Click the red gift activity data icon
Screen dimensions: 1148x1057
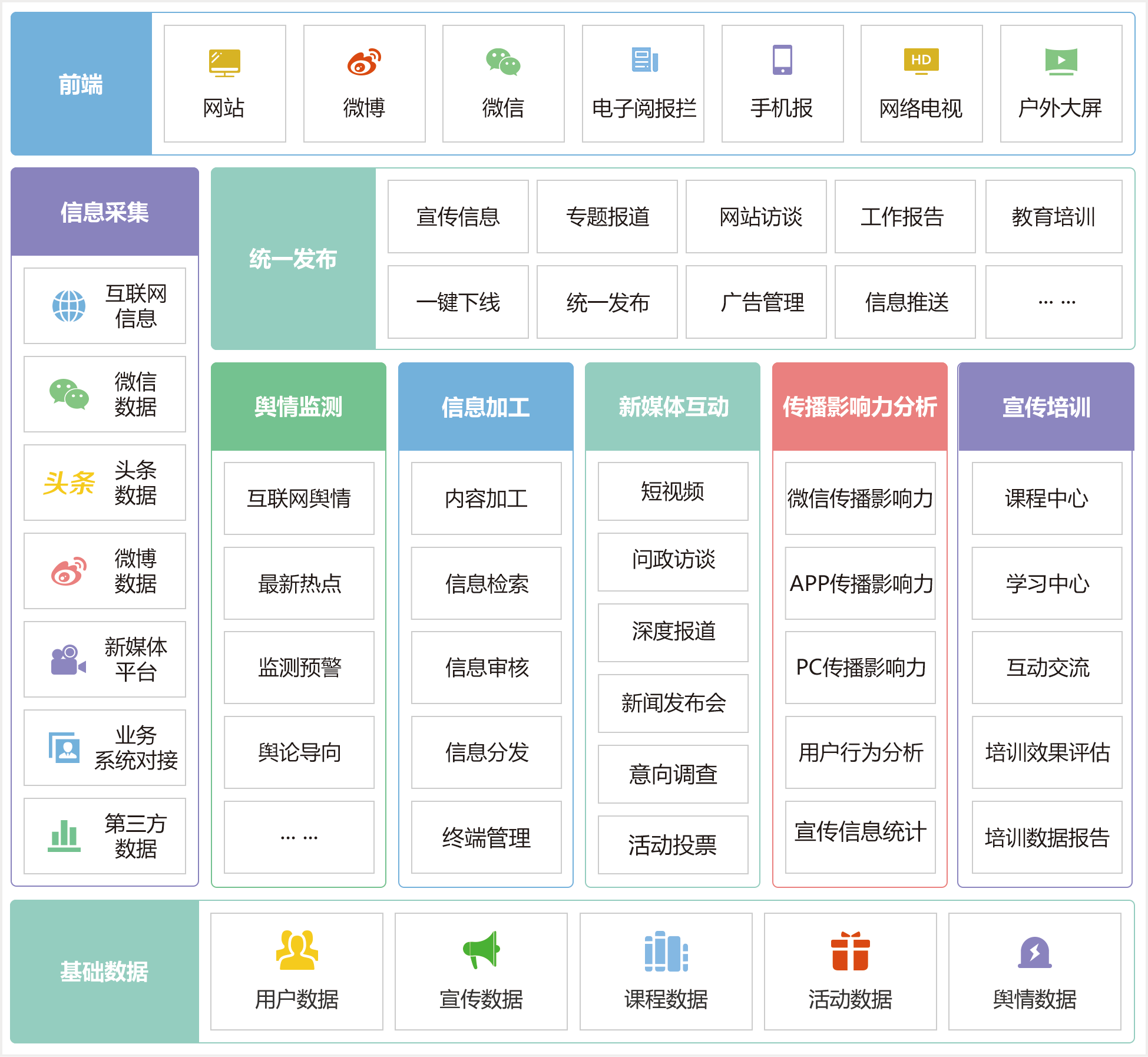point(850,951)
